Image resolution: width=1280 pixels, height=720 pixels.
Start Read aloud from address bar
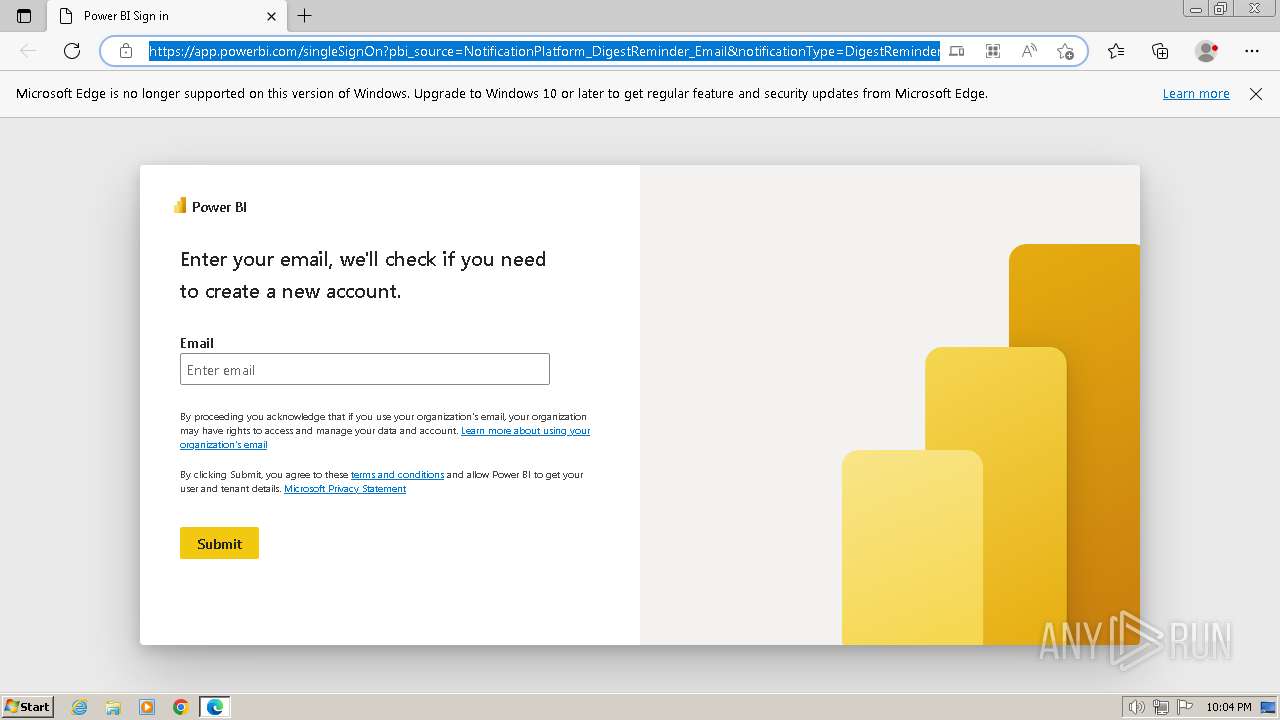pos(1029,51)
